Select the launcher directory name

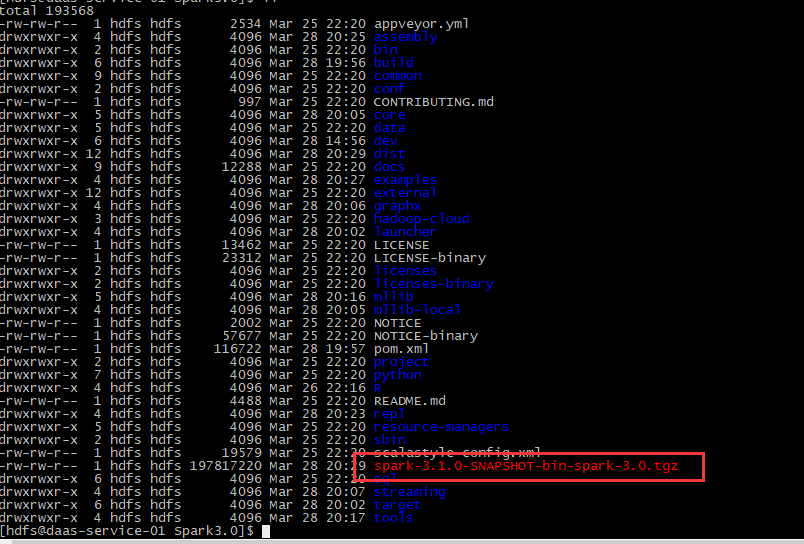tap(406, 232)
